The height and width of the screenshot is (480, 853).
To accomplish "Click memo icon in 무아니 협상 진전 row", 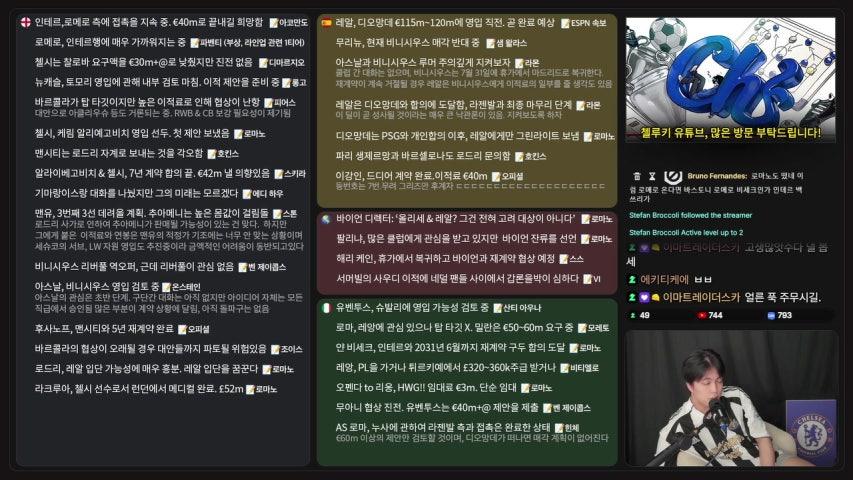I will (547, 408).
